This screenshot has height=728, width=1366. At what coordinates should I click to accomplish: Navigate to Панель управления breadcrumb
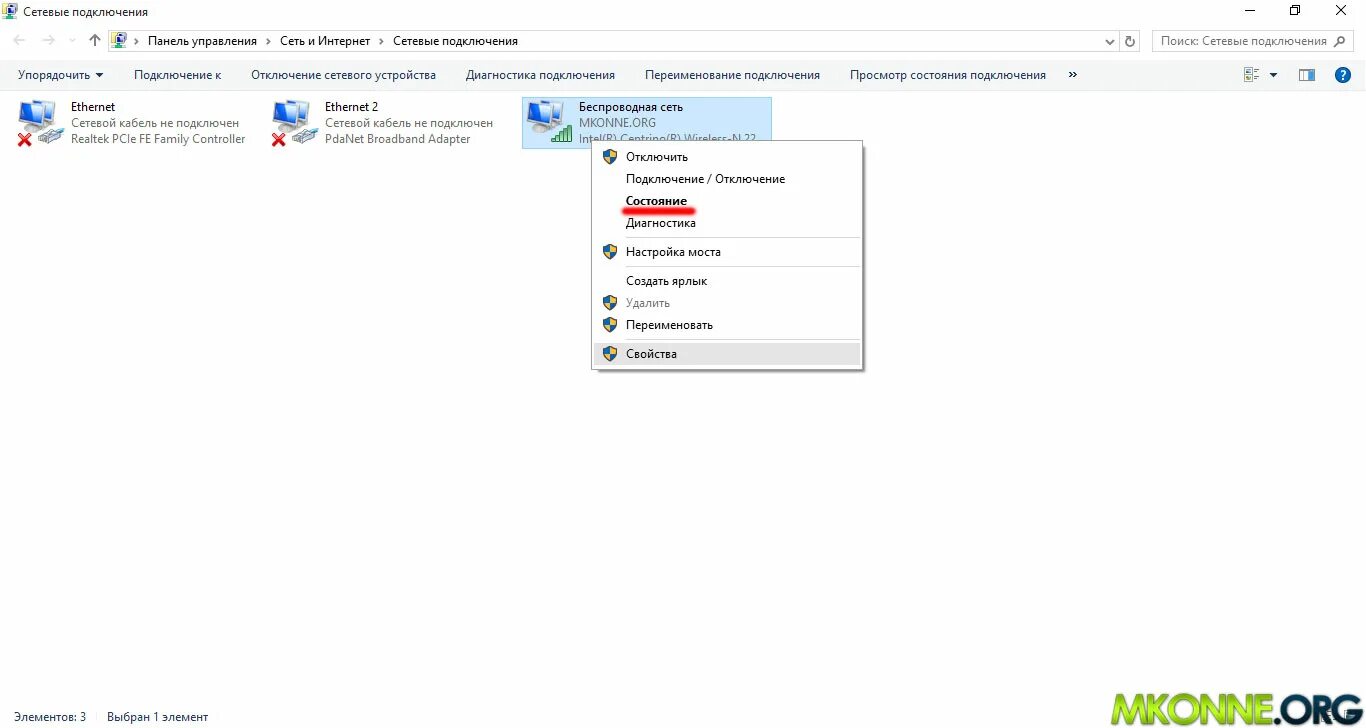(202, 41)
